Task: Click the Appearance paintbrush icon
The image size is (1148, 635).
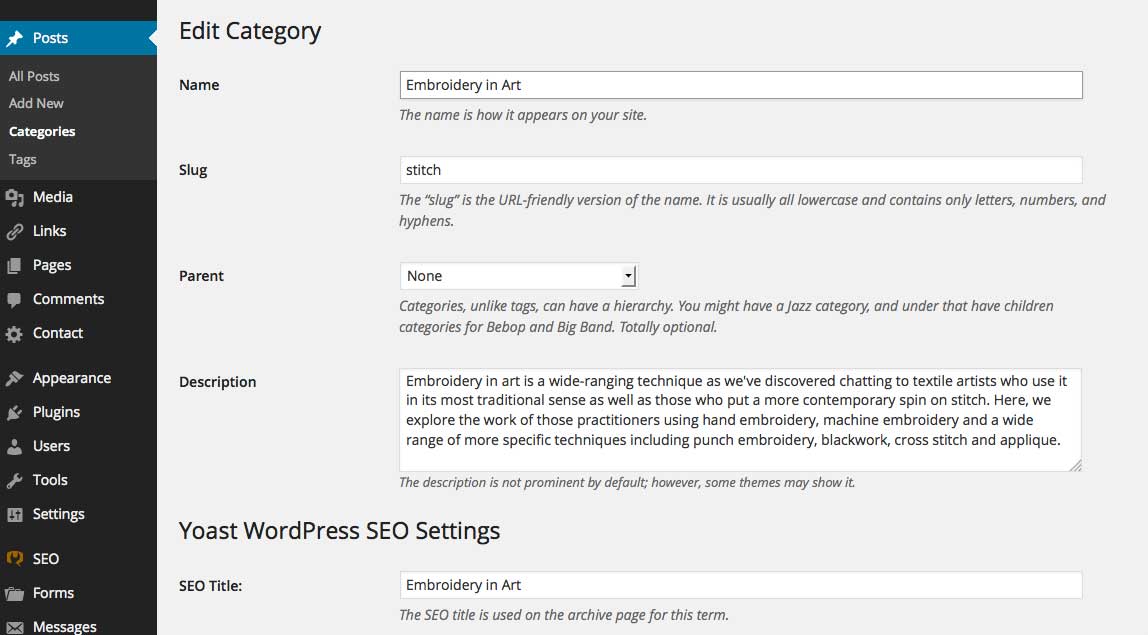Action: click(15, 379)
